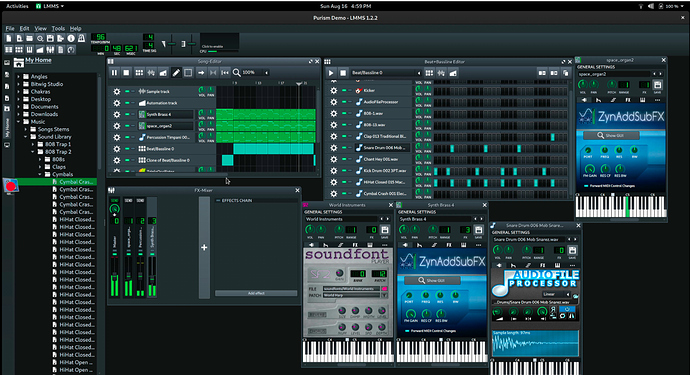The image size is (690, 375).
Task: Mute Chant Hey 001.wav track
Action: pos(345,159)
